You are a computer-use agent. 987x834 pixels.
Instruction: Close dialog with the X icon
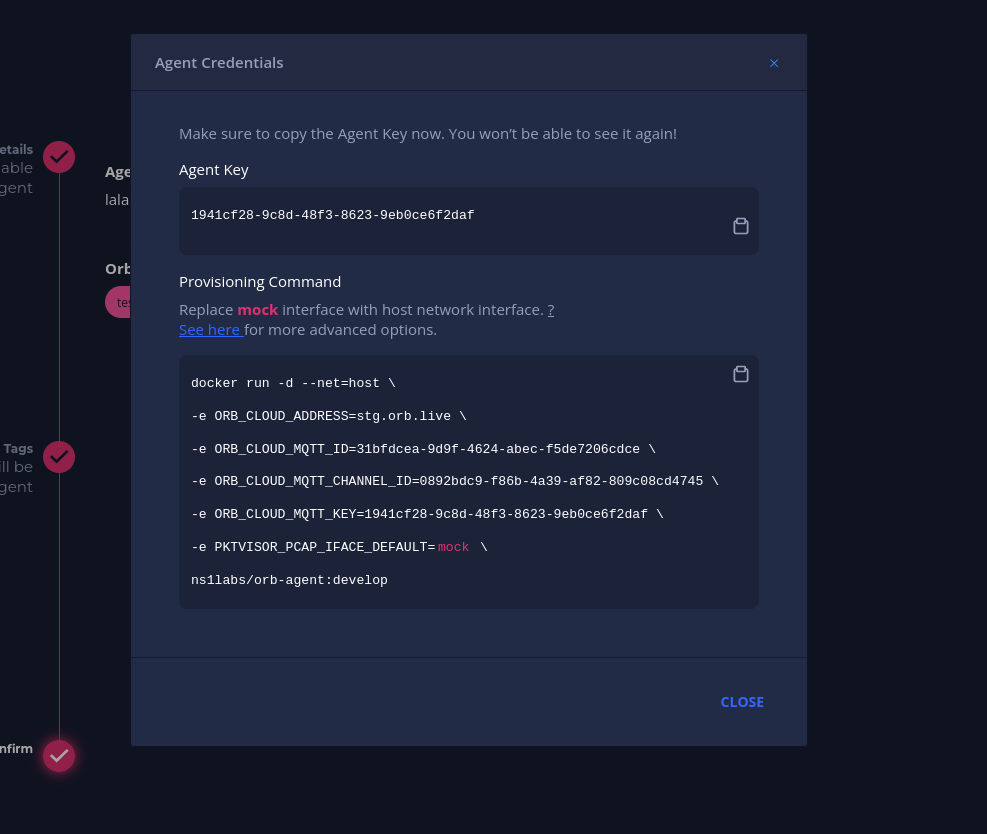pos(774,63)
